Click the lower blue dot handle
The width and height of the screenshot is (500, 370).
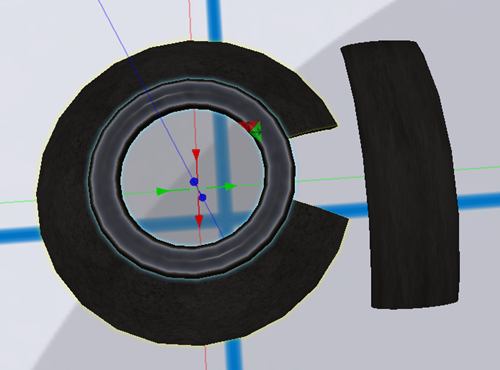click(x=202, y=198)
